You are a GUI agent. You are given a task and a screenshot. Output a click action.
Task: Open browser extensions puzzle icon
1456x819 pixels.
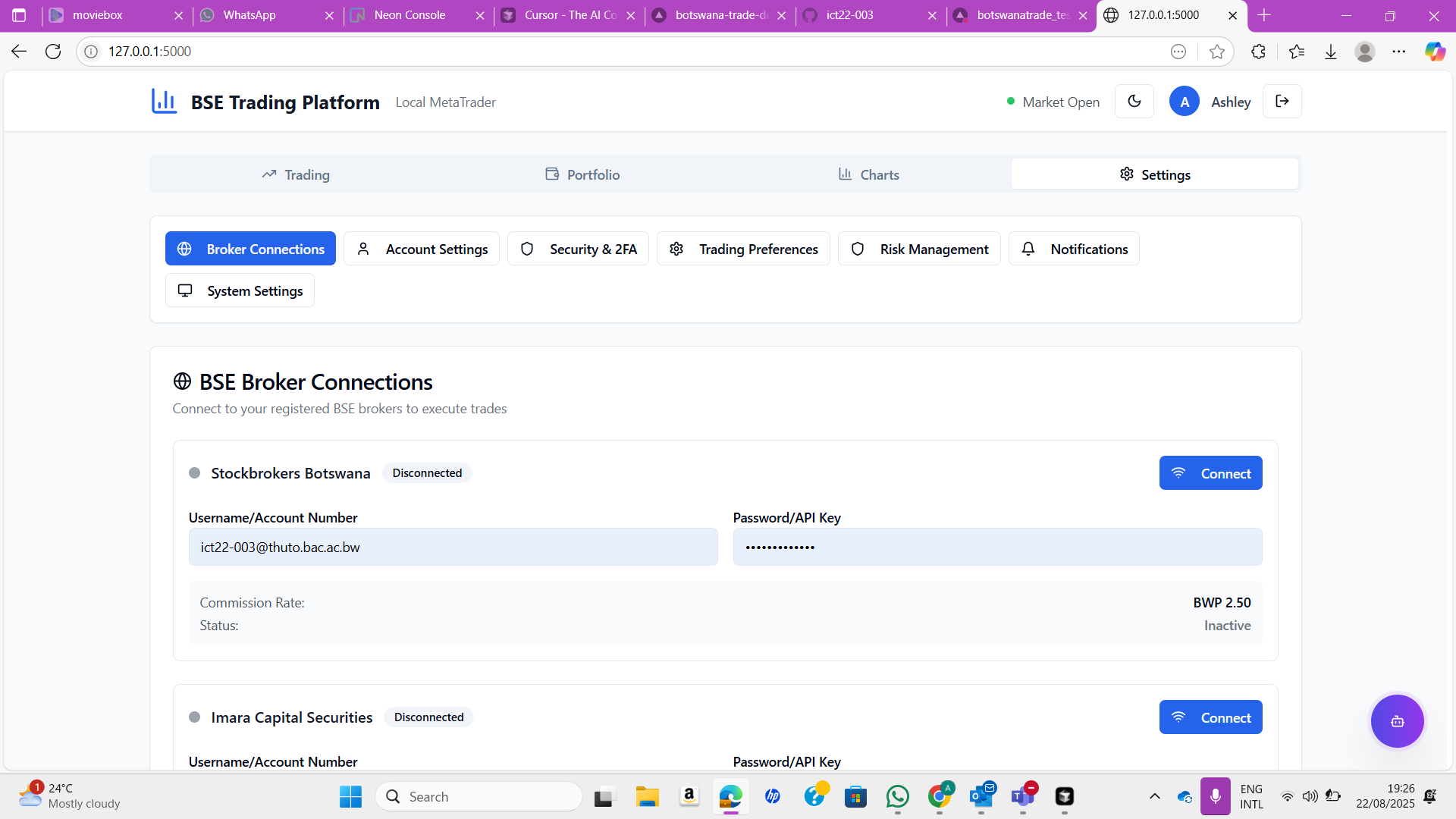pos(1258,52)
